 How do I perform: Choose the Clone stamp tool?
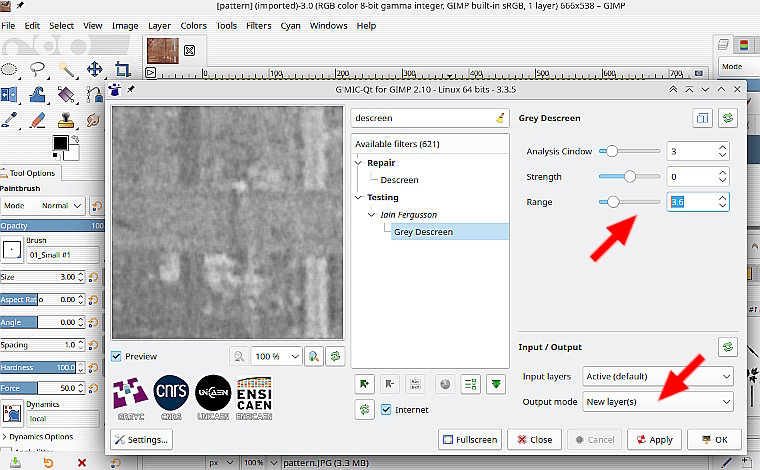[66, 120]
